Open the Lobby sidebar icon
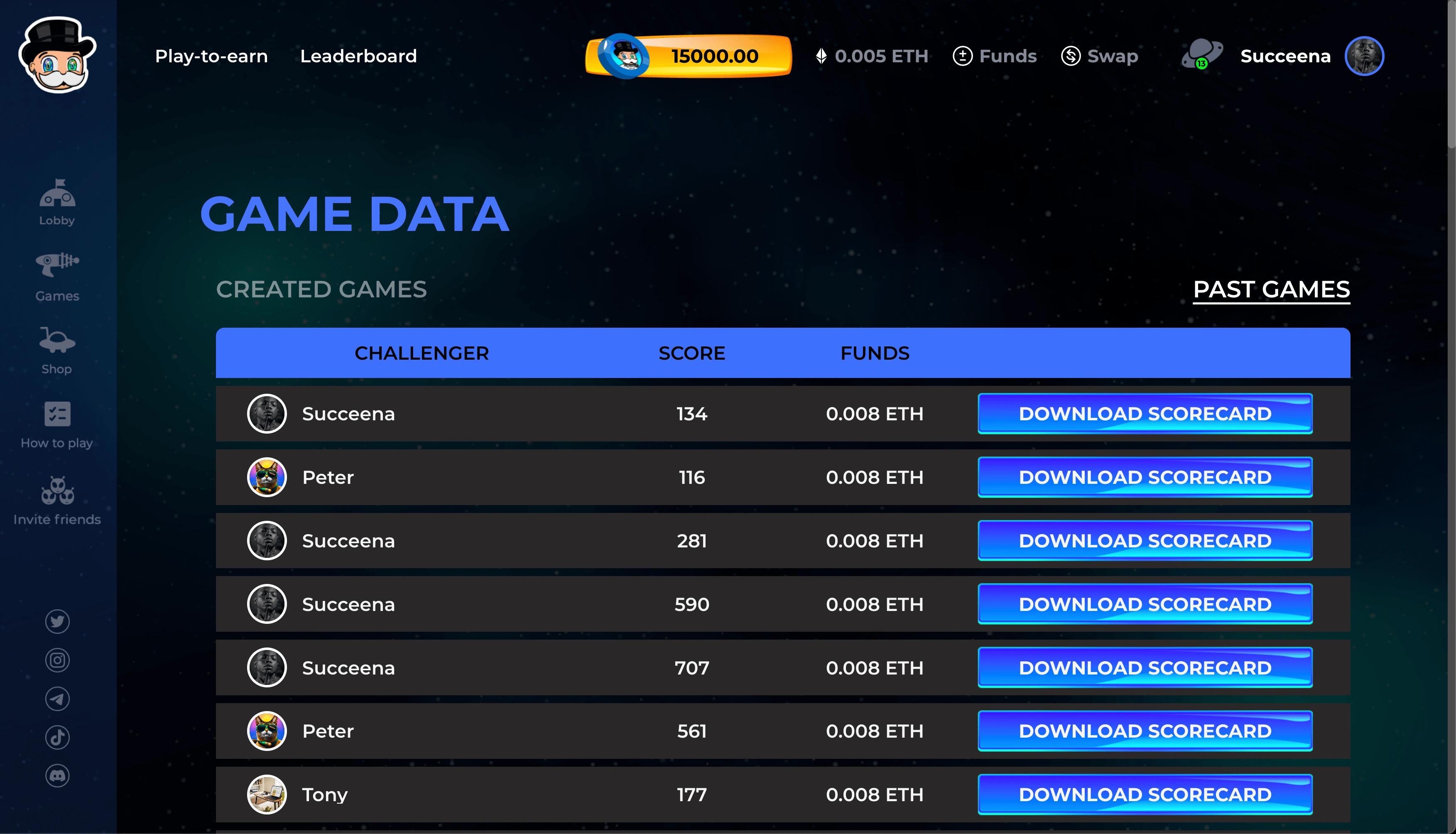1456x834 pixels. [57, 193]
